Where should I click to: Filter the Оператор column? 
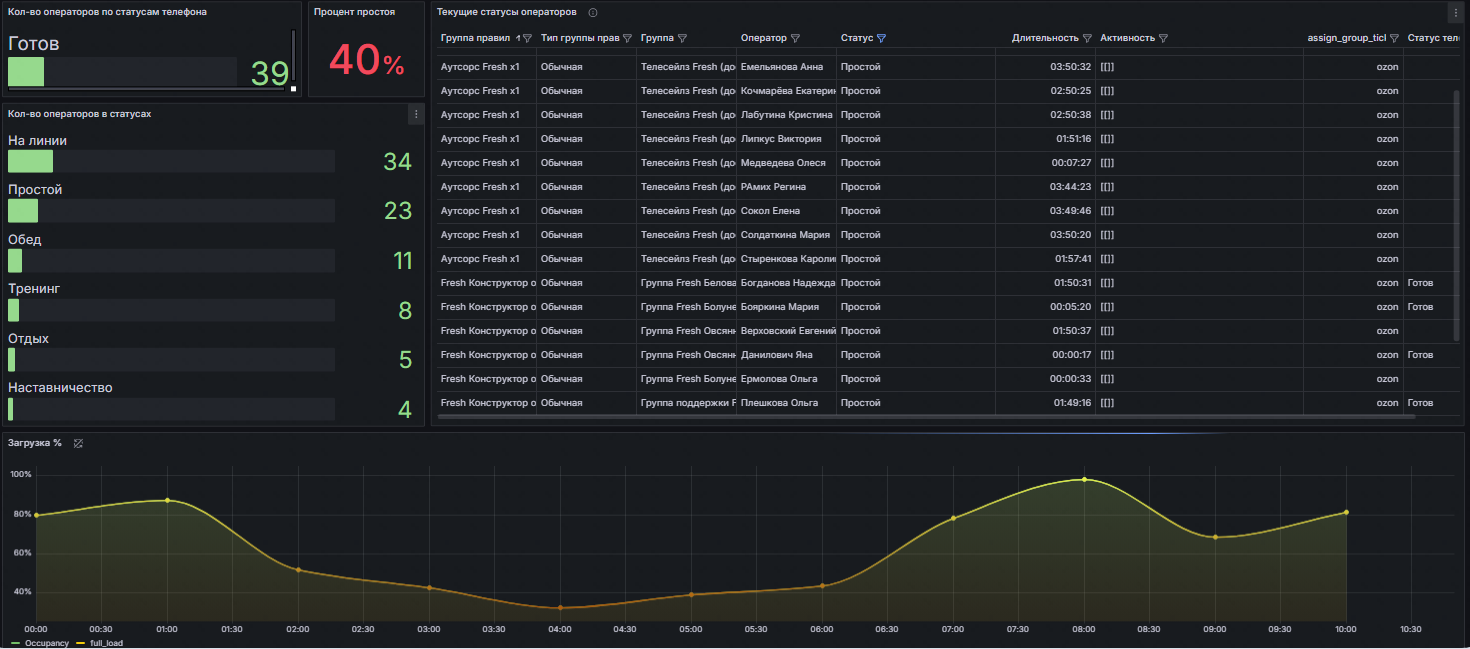click(x=795, y=38)
